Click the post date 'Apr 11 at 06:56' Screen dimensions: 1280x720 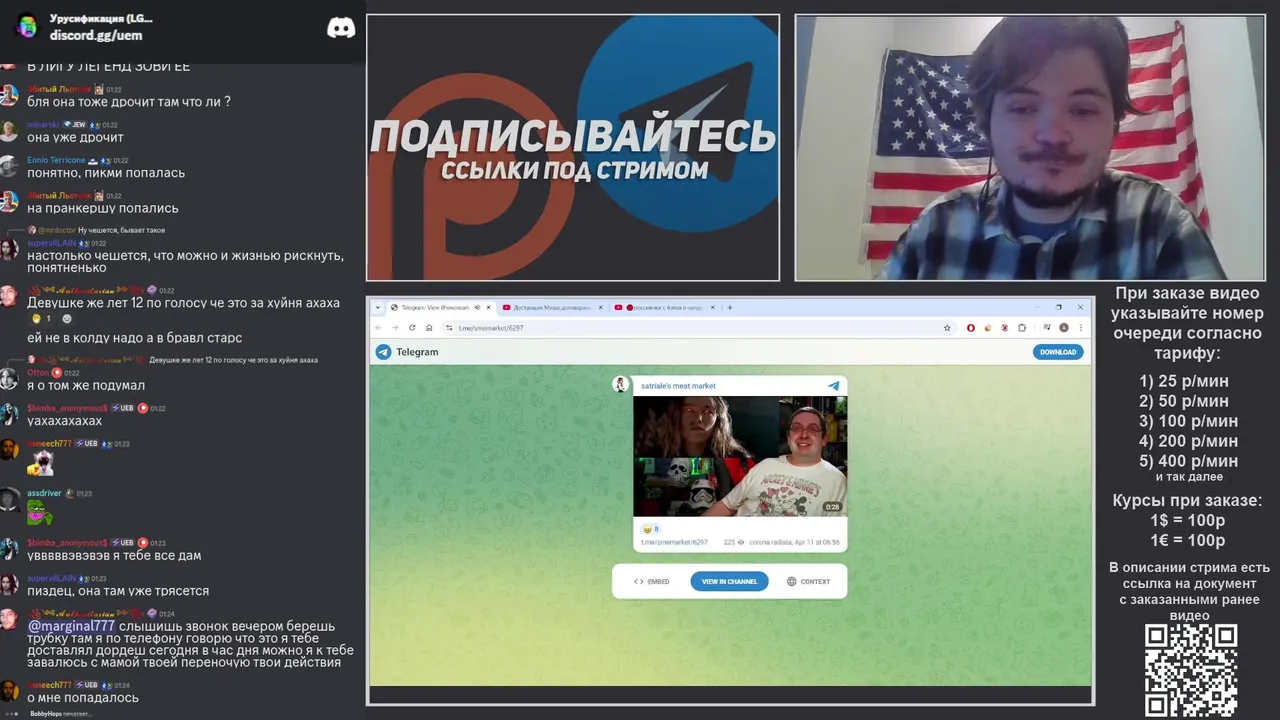coord(816,542)
